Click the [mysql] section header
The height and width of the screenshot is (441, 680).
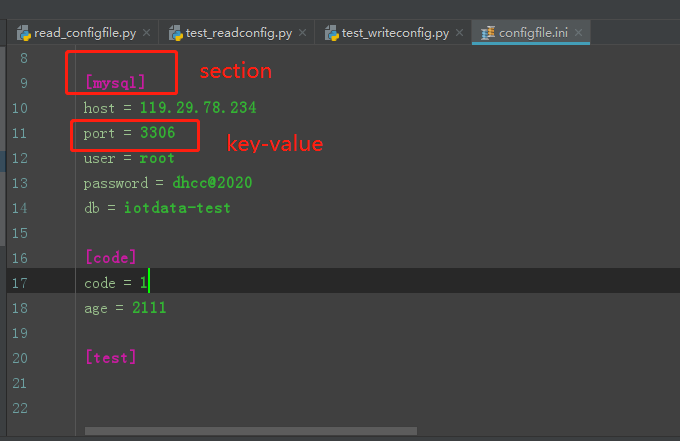pos(115,82)
